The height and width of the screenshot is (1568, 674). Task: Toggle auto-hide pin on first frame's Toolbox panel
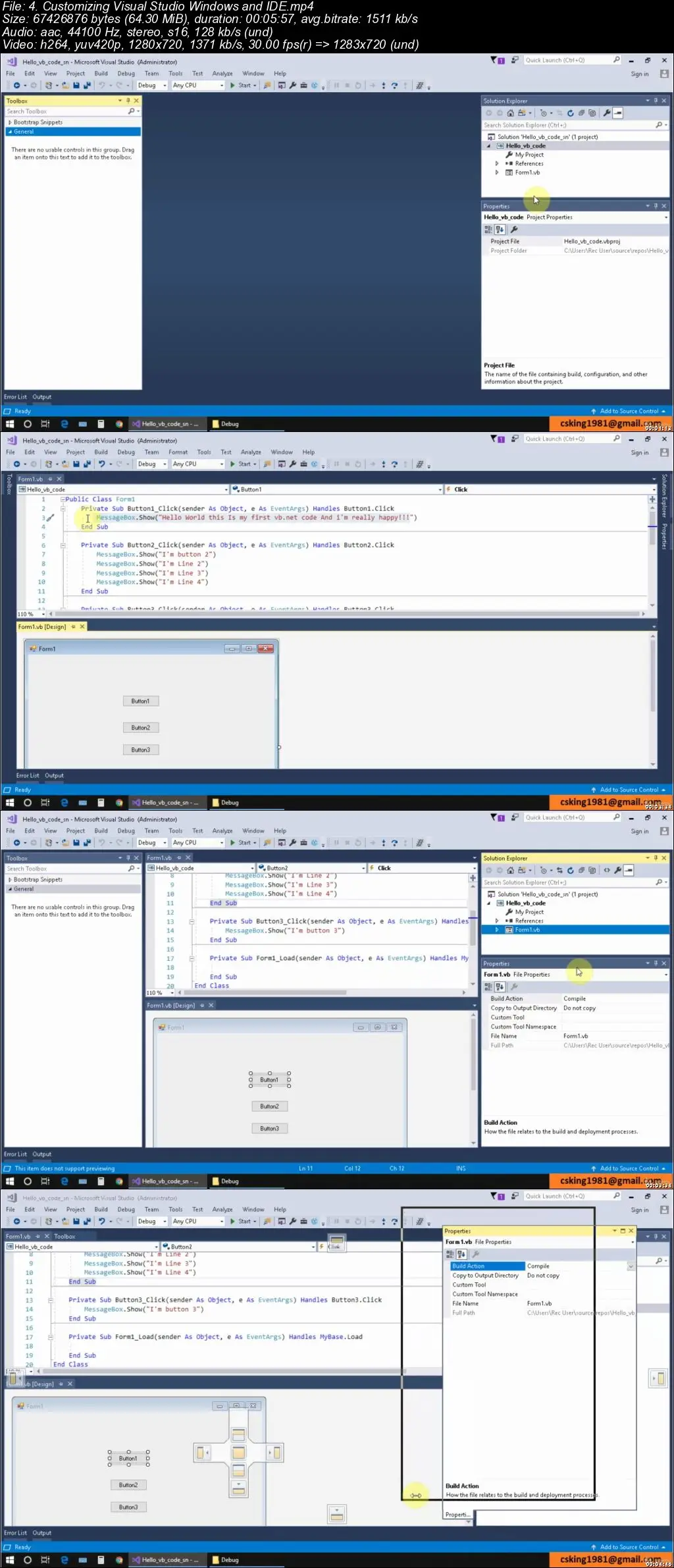(x=128, y=101)
